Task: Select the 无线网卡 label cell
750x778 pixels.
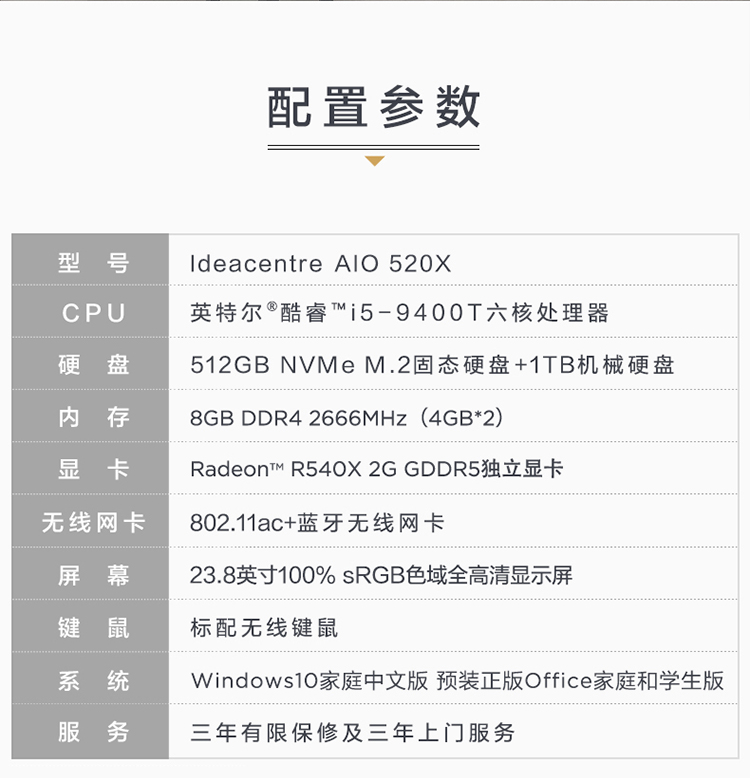Action: point(90,521)
